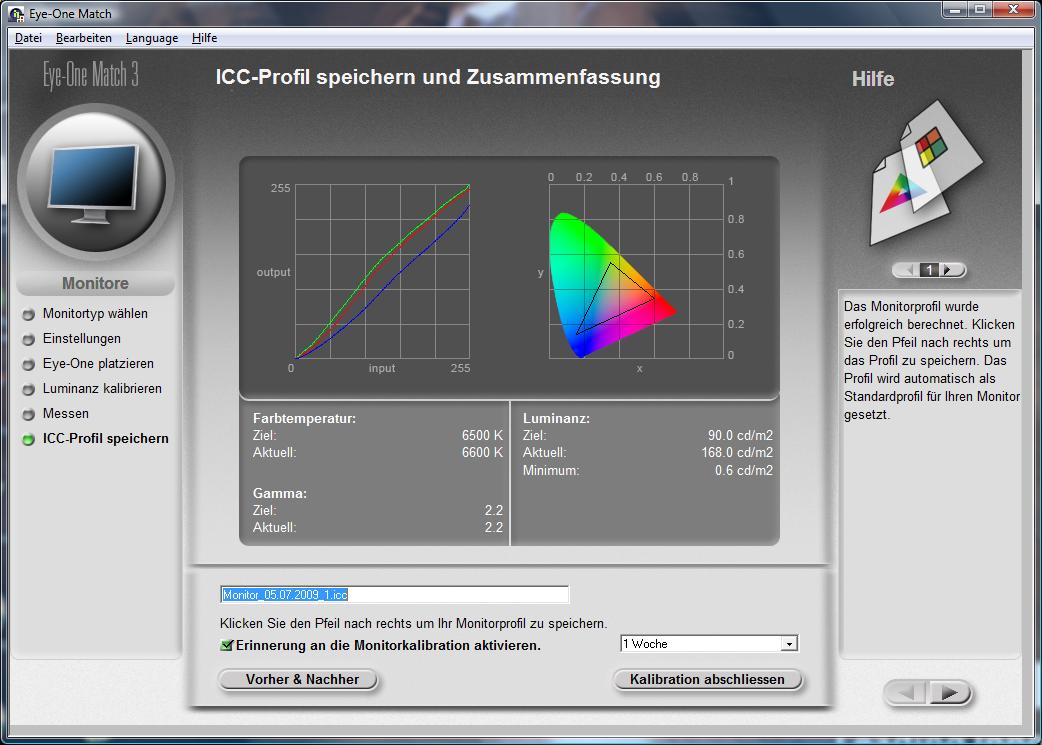Select the Messen step
Image resolution: width=1042 pixels, height=745 pixels.
66,413
